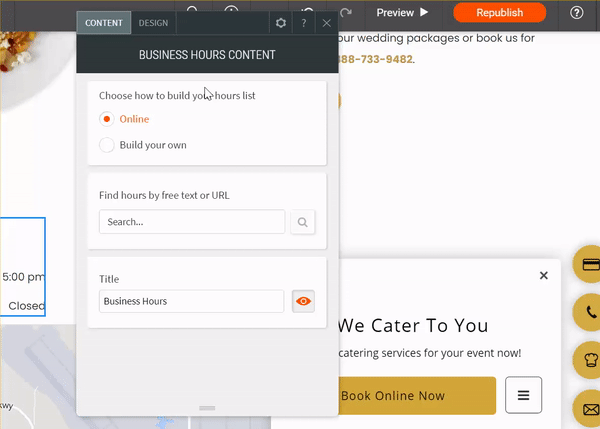Switch to the Design tab
Viewport: 600px width, 429px height.
pyautogui.click(x=153, y=23)
